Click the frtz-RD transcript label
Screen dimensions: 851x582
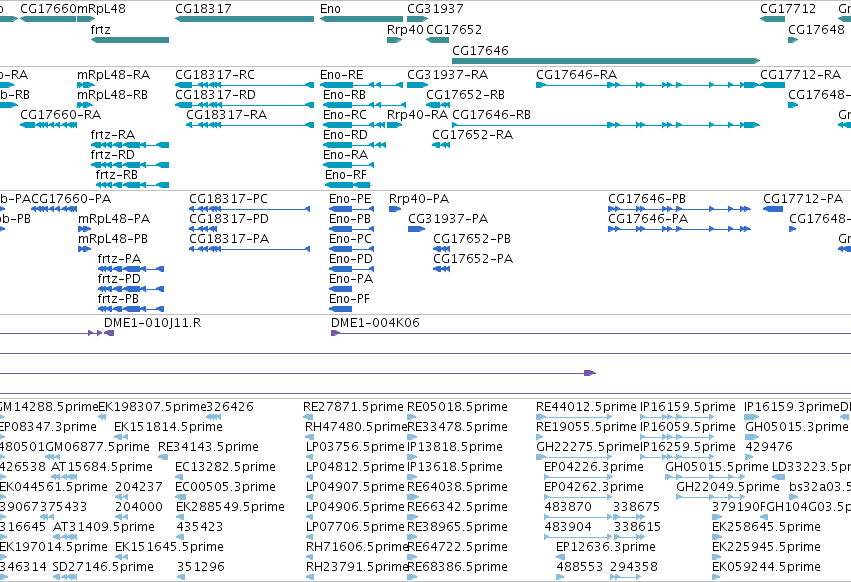tap(112, 155)
